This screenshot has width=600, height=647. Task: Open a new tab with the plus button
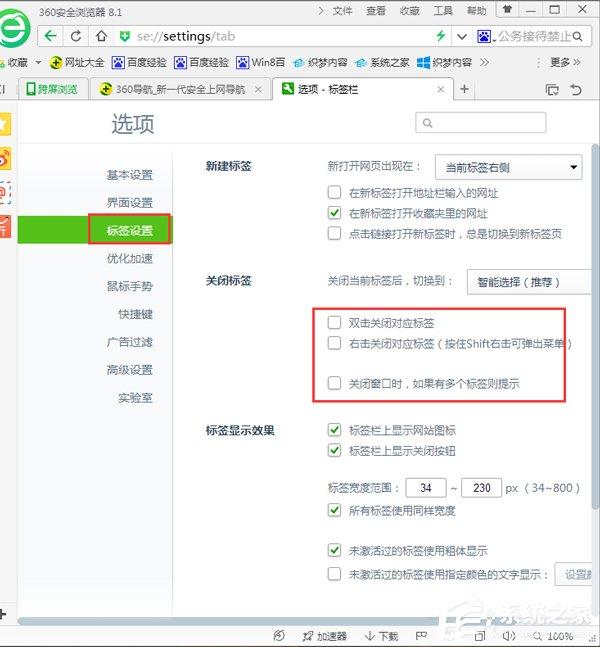click(464, 89)
